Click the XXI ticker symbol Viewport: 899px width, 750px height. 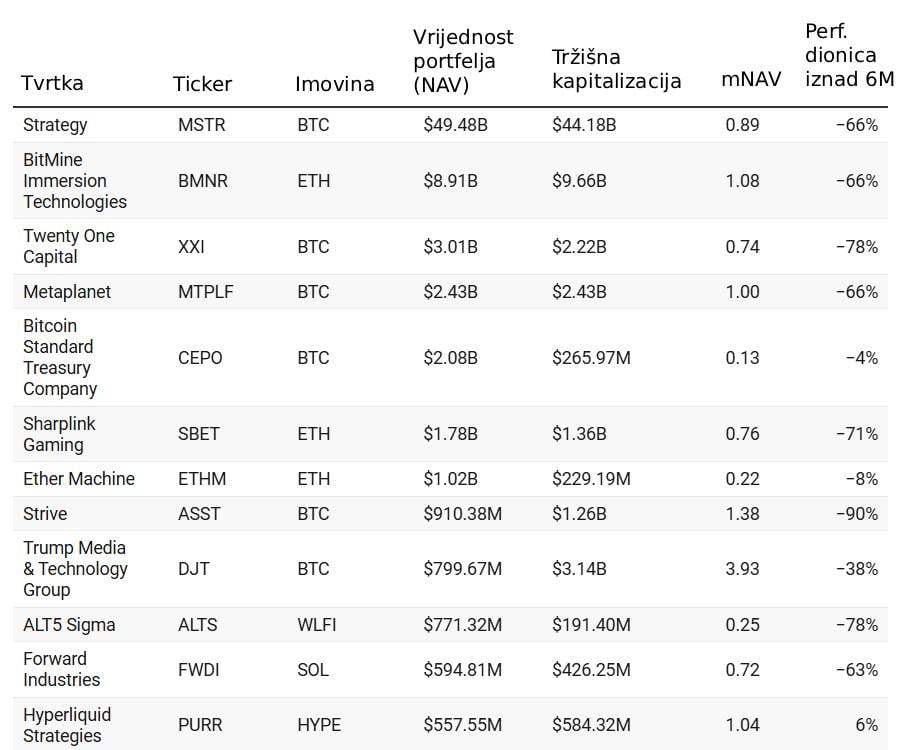pyautogui.click(x=191, y=247)
